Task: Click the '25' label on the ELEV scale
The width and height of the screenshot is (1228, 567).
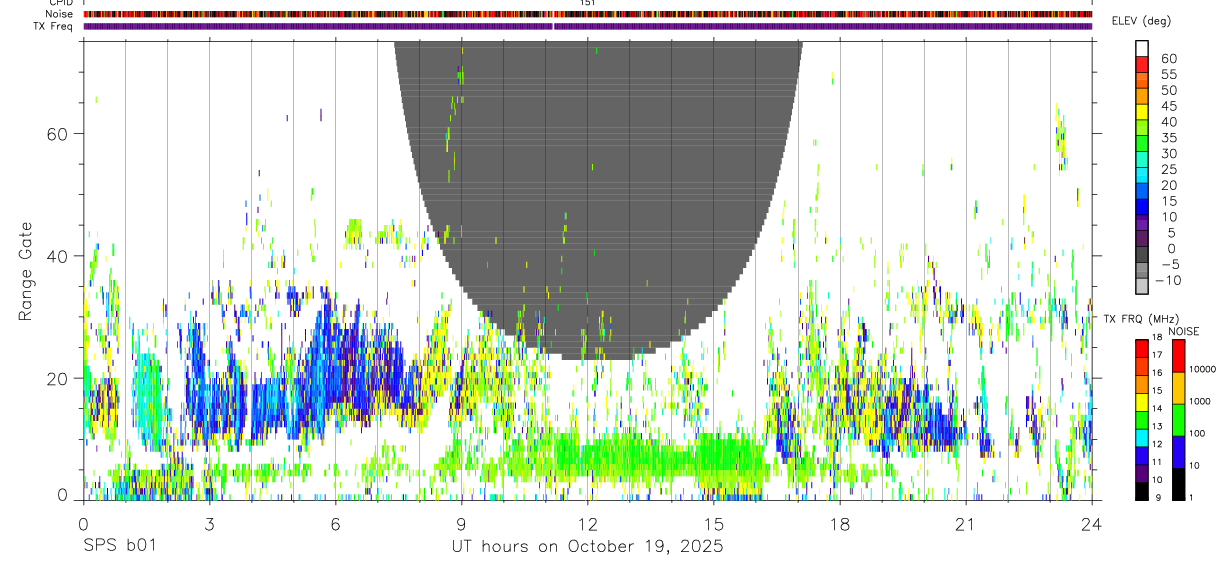Action: 1168,169
